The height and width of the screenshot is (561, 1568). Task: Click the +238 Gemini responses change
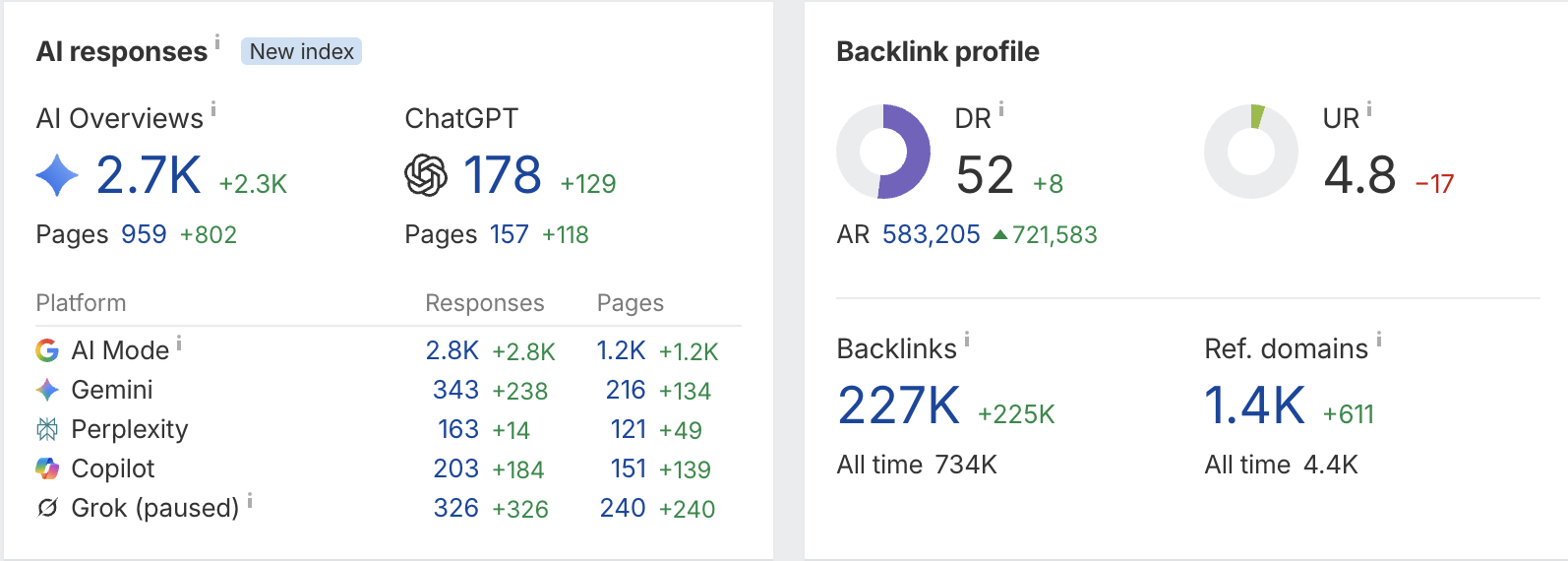click(520, 391)
